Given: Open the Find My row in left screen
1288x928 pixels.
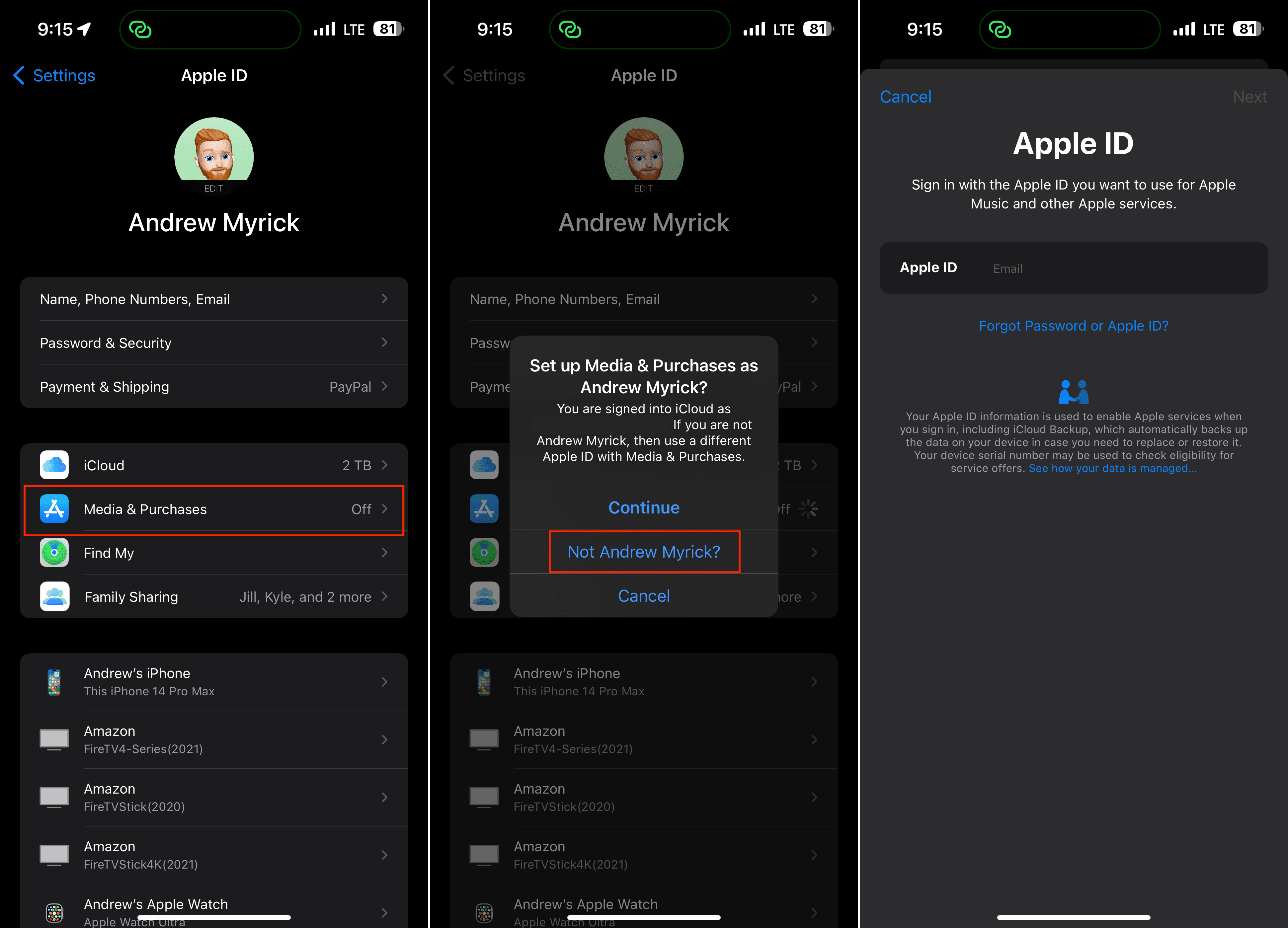Looking at the screenshot, I should 214,553.
